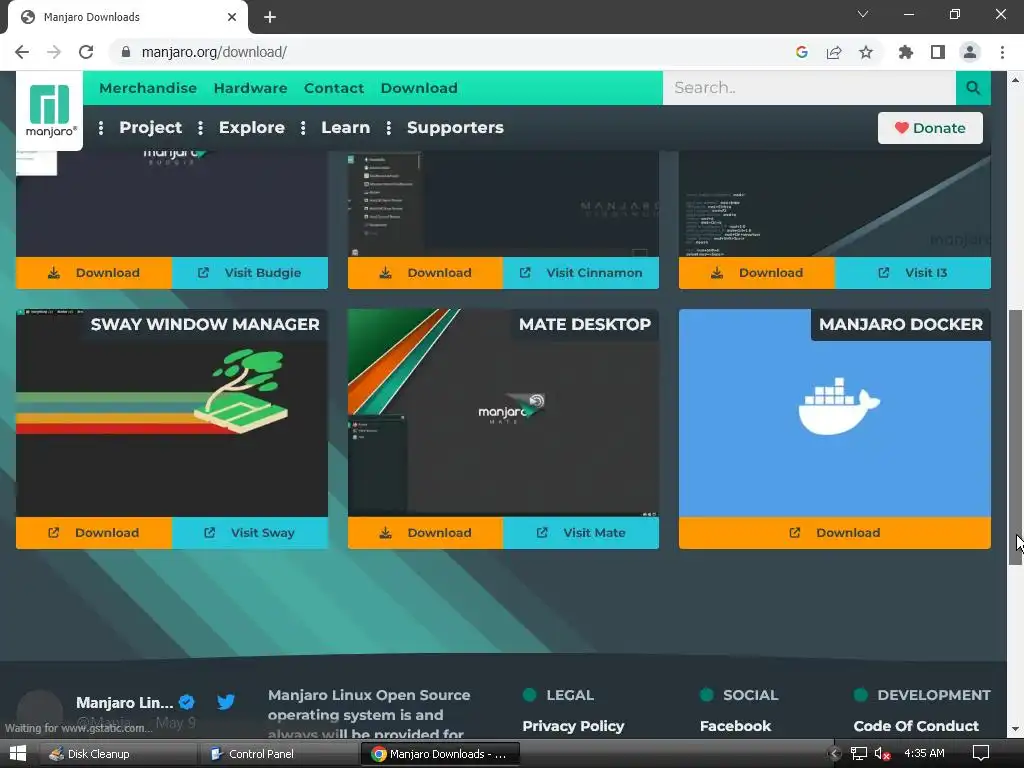Open the notification center icon
Image resolution: width=1024 pixels, height=768 pixels.
(981, 754)
